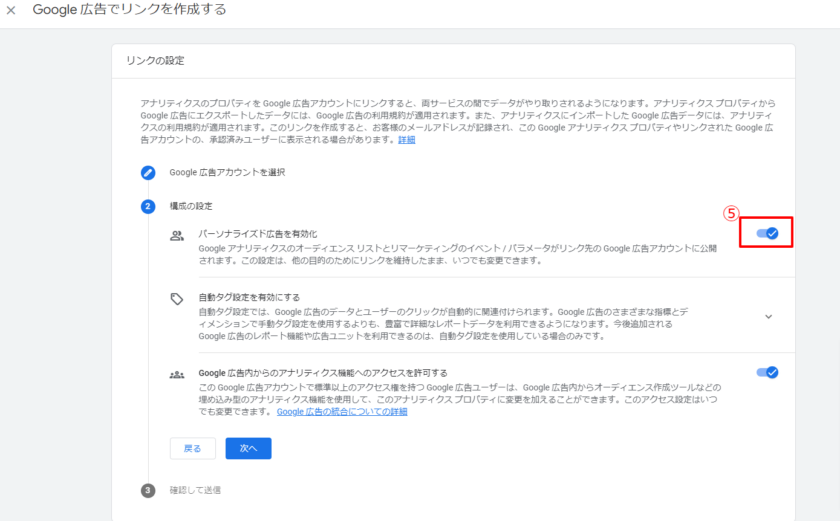Image resolution: width=840 pixels, height=521 pixels.
Task: Click the pencil edit icon for Google 広告アカウントを選択
Action: (148, 172)
